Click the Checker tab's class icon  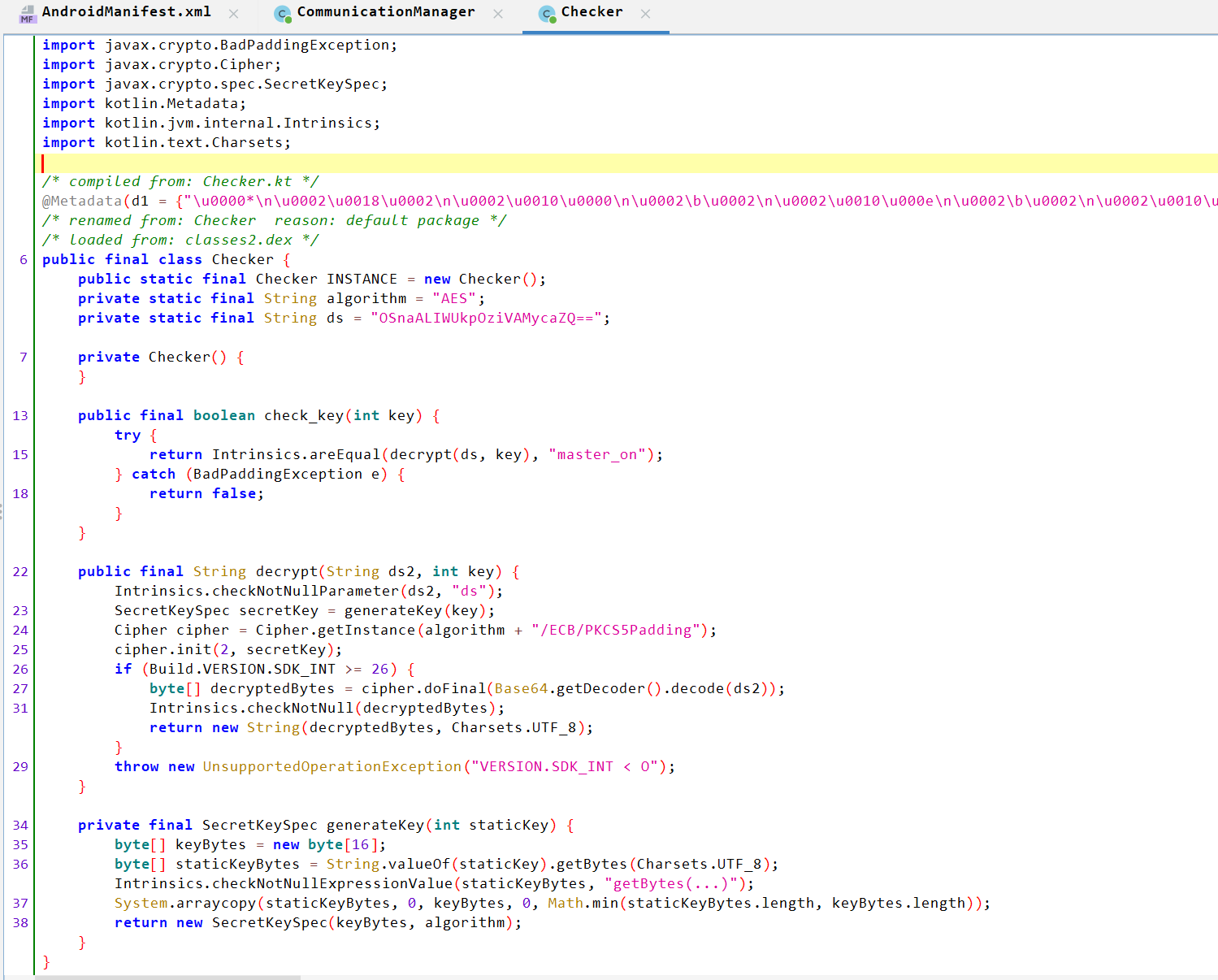point(547,14)
